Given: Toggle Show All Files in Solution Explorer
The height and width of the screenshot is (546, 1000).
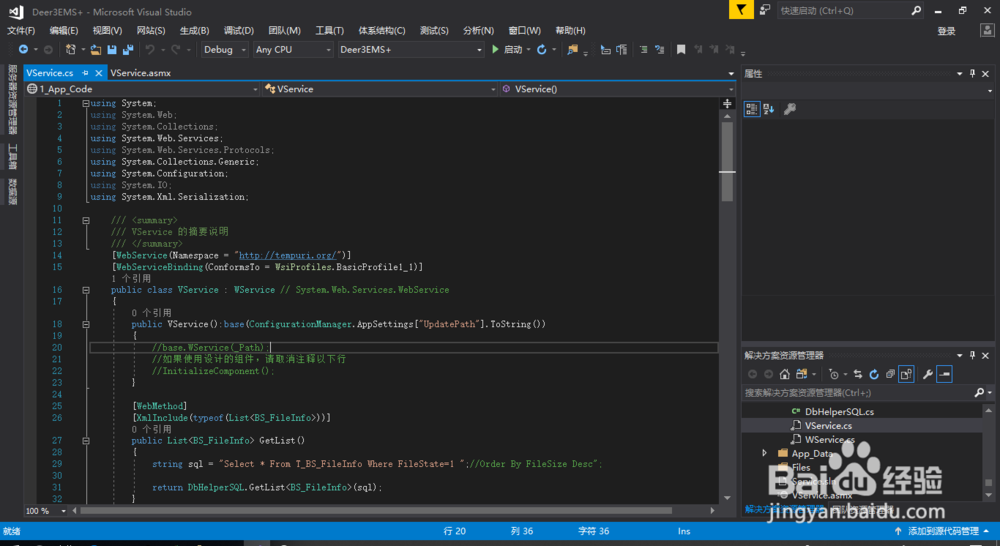Looking at the screenshot, I should coord(906,374).
